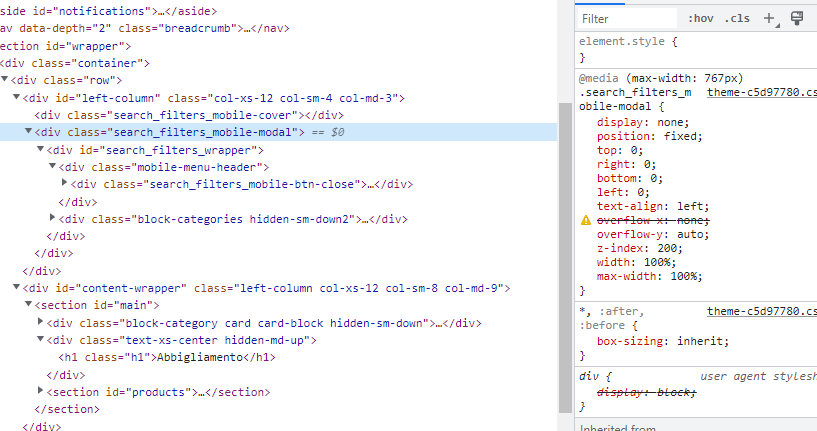Viewport: 817px width, 431px height.
Task: Edit the struck-through overflow-x: none declaration
Action: [653, 220]
